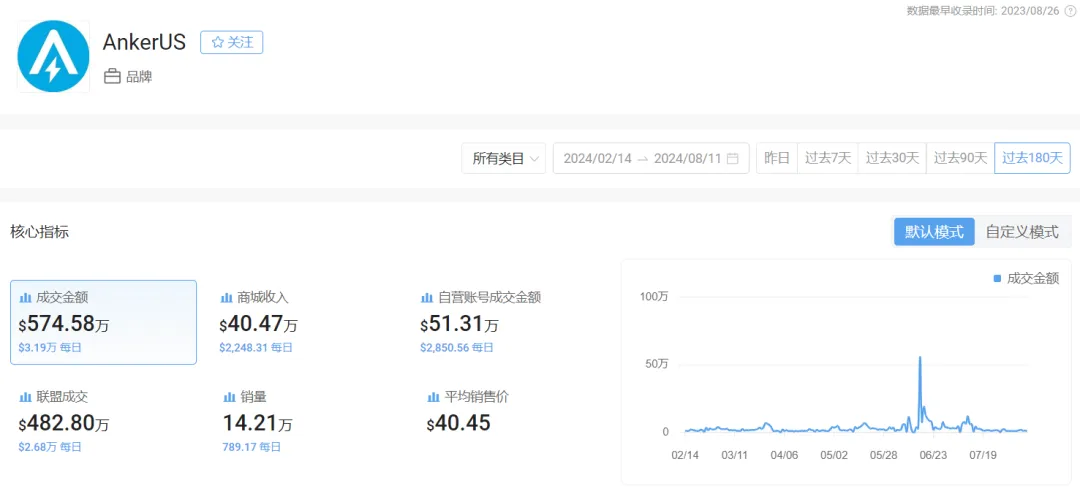
Task: Open the start date 2024/02/14 picker
Action: point(597,158)
